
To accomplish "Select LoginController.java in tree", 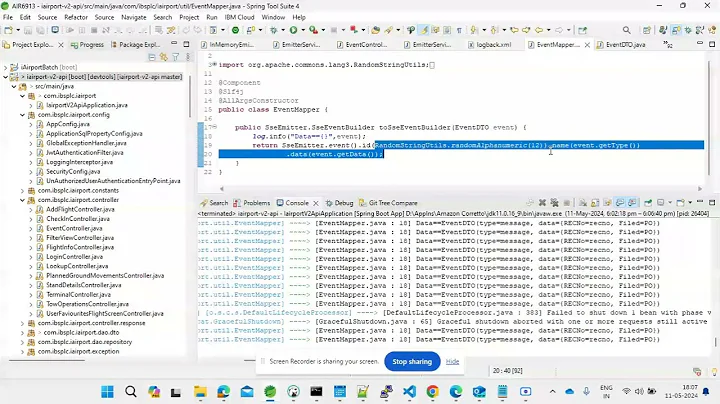I will pyautogui.click(x=74, y=257).
